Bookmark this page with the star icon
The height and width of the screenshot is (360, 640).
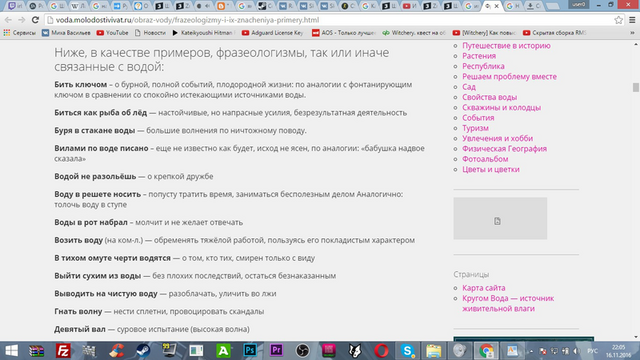[618, 20]
